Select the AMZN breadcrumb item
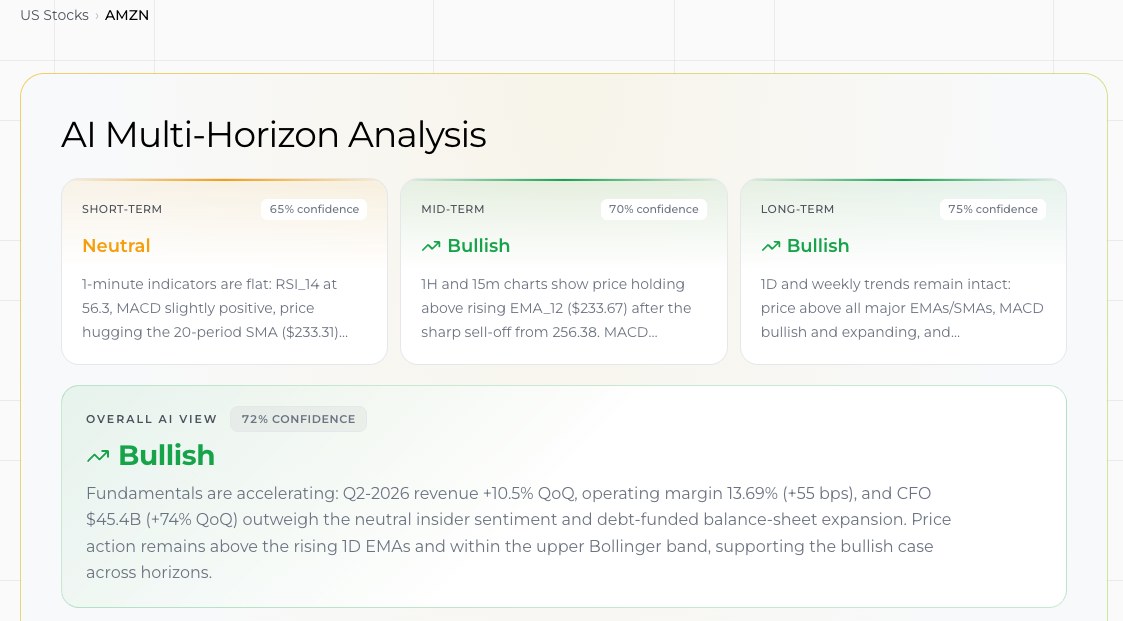Screen dimensions: 1123x621 pos(127,15)
